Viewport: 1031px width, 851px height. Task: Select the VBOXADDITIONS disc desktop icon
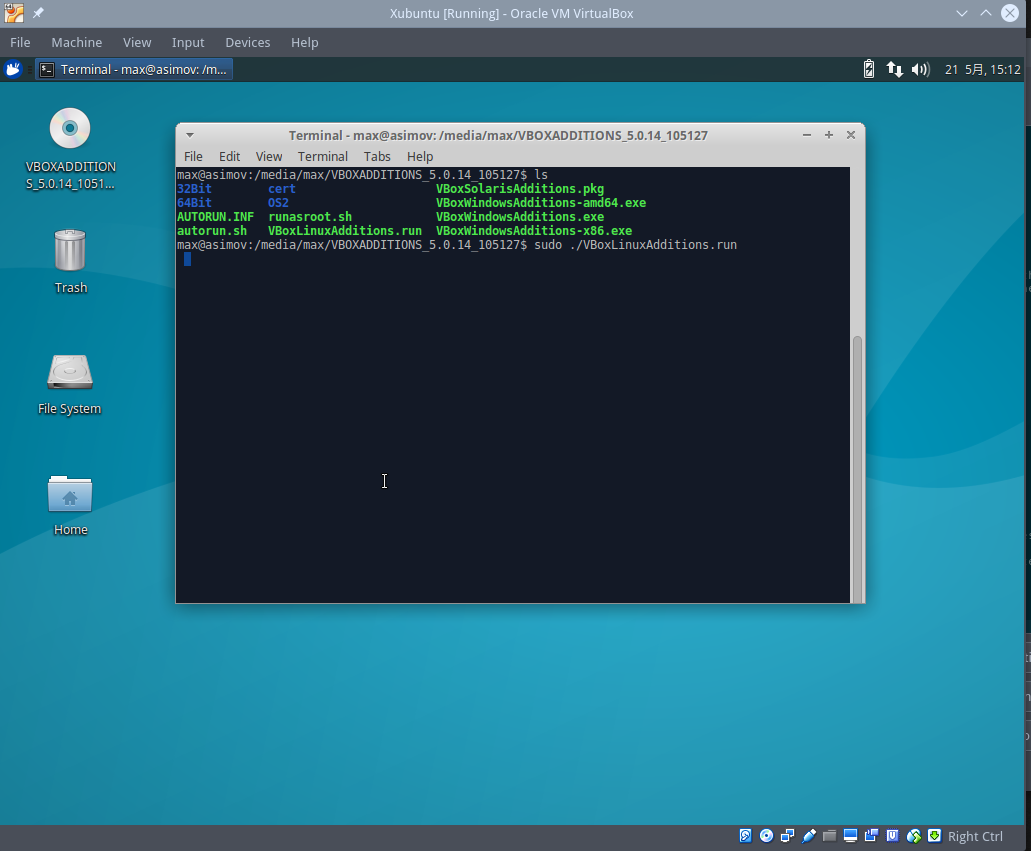(x=70, y=149)
